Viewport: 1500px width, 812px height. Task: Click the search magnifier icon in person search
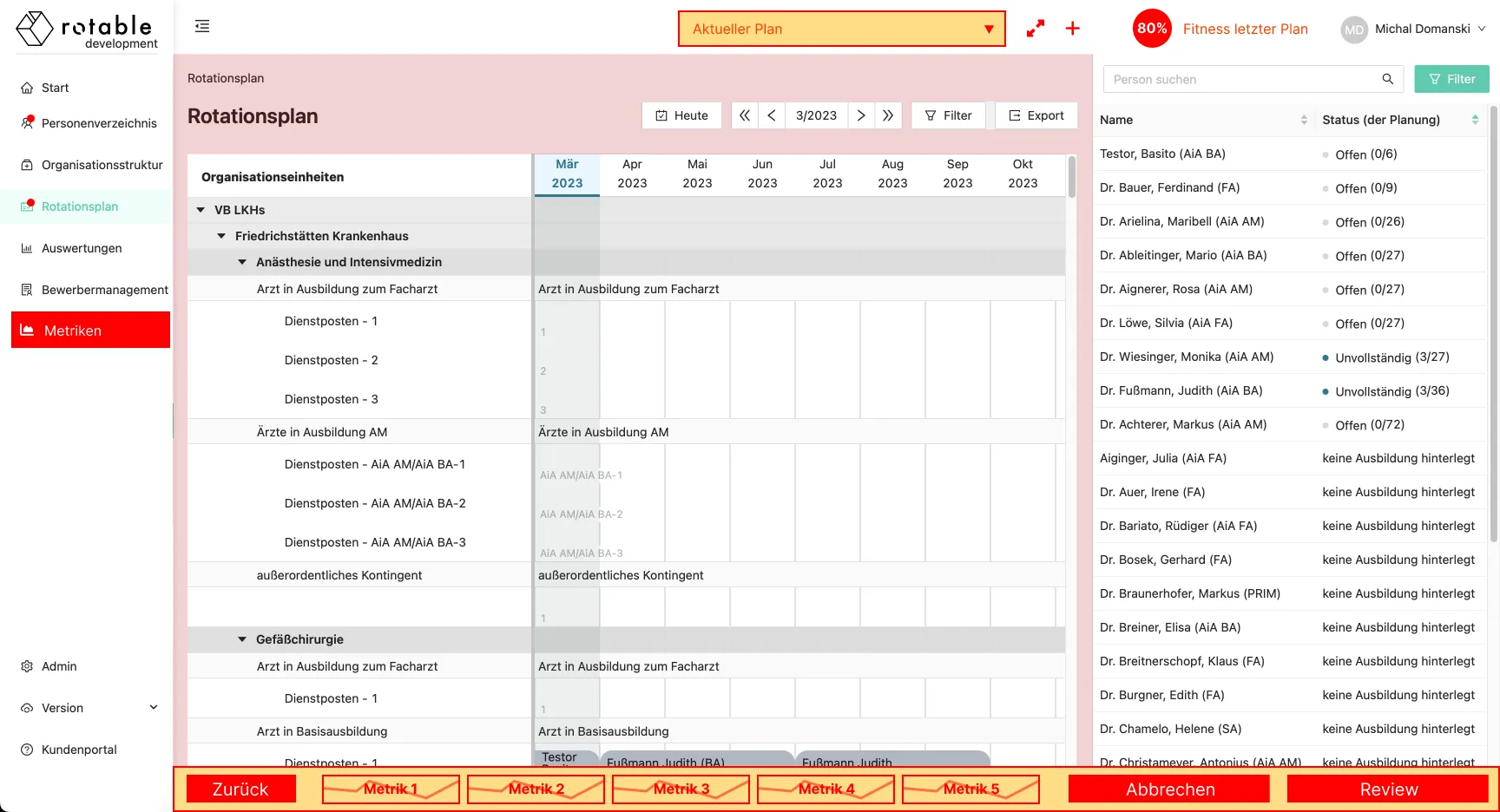(1387, 79)
